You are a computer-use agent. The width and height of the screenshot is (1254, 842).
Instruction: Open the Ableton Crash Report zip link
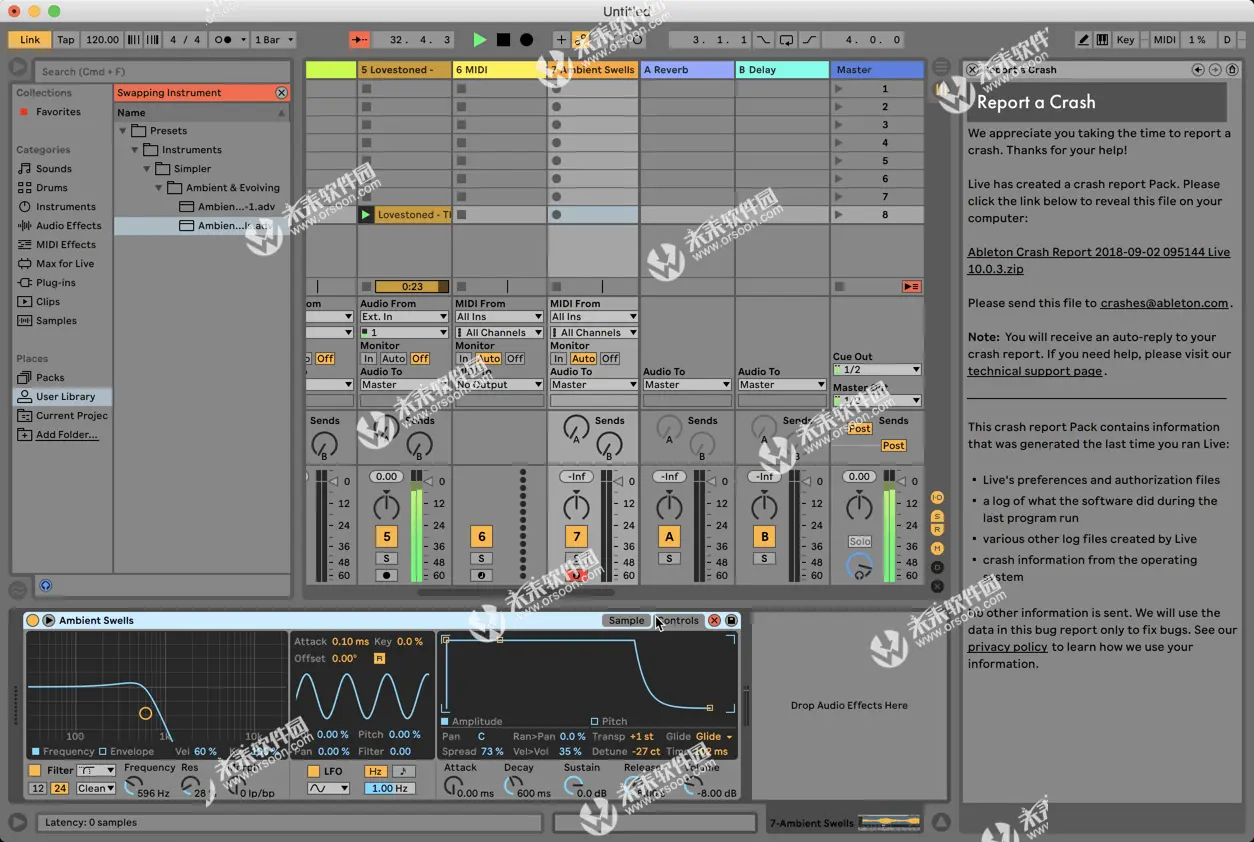pos(1099,260)
